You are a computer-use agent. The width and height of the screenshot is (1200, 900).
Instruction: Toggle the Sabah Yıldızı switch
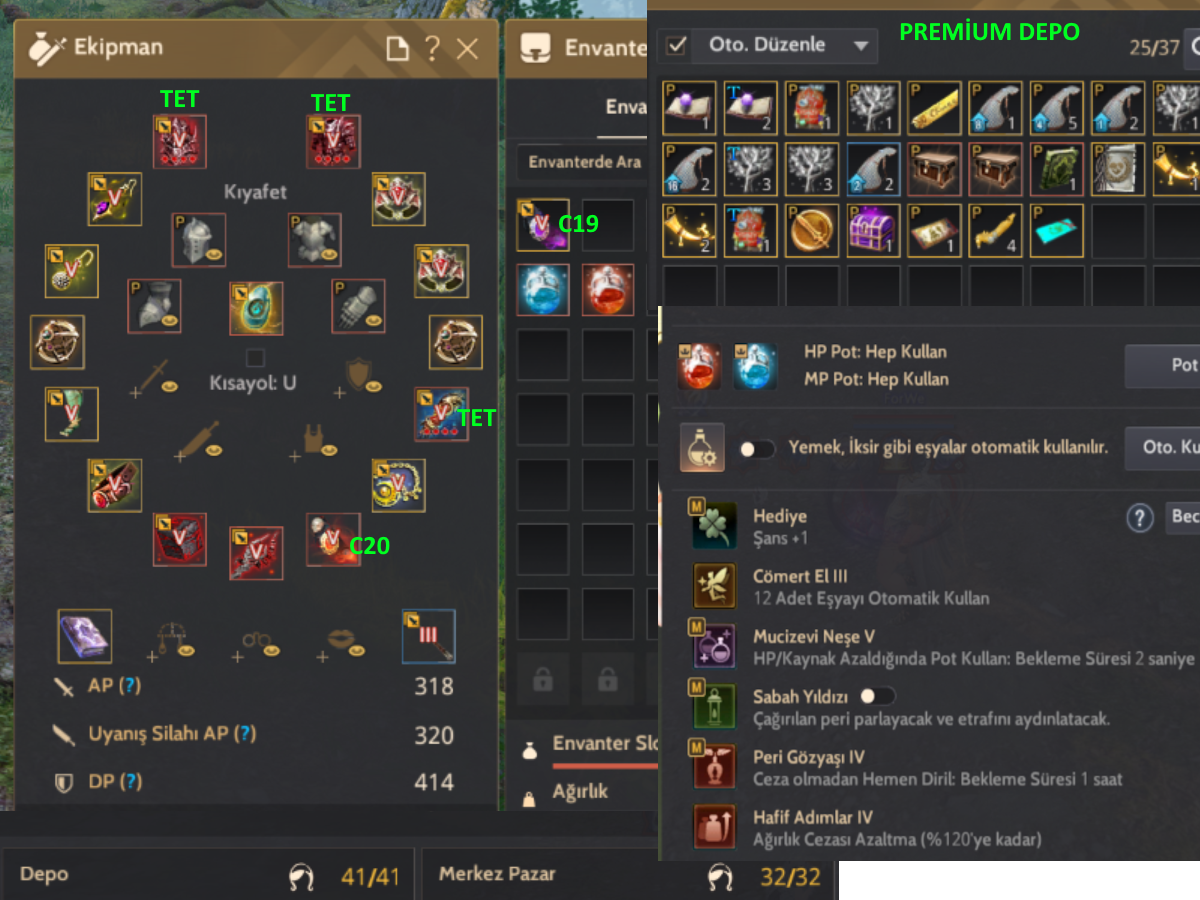(877, 695)
